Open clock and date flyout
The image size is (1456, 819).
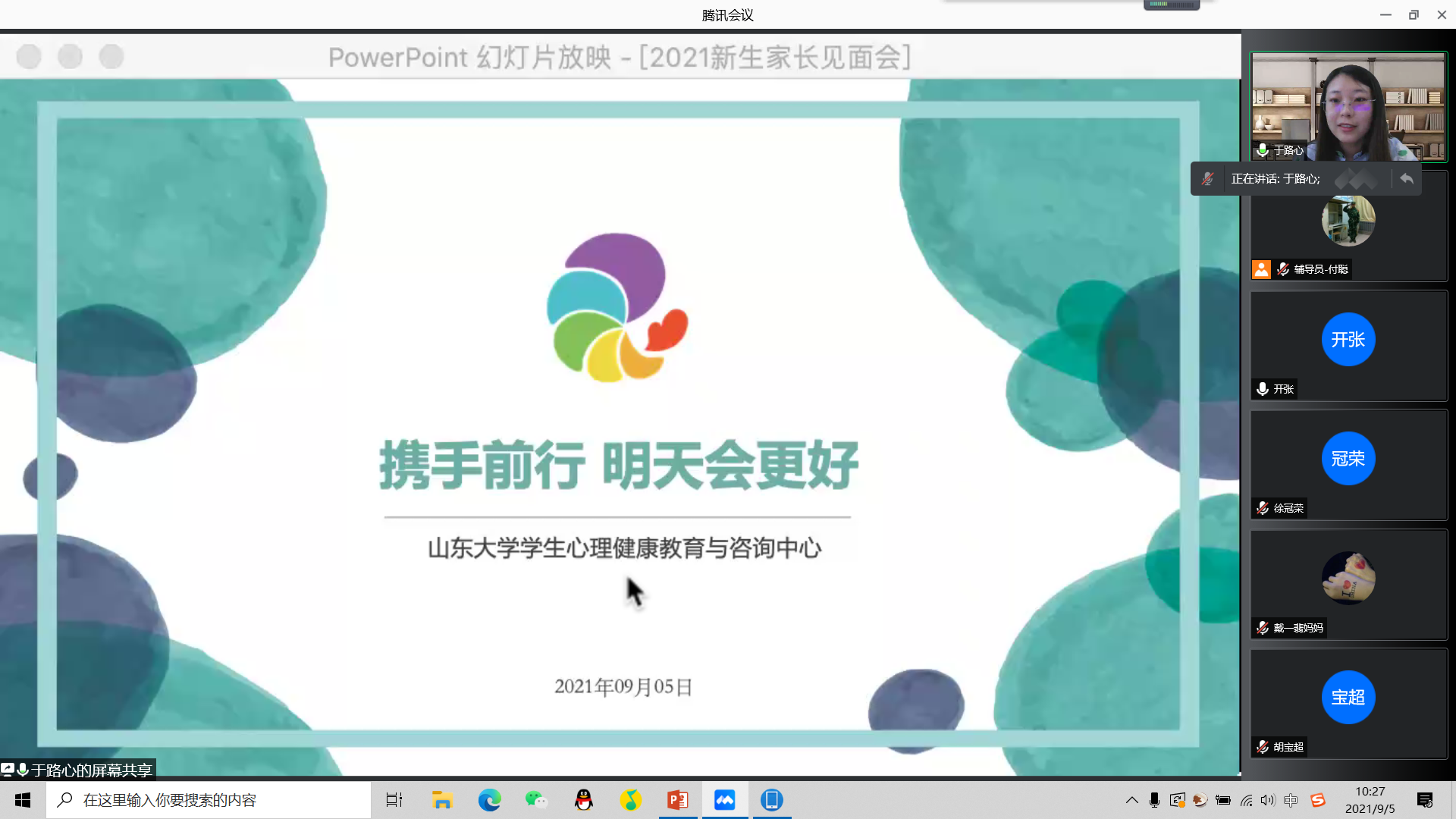(1370, 800)
